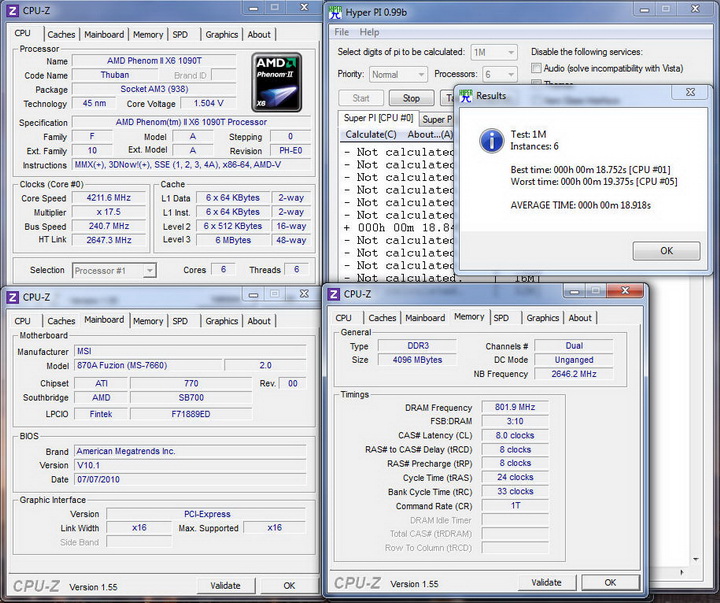
Task: Select Caches tab in the mainboard CPU-Z window
Action: [x=61, y=321]
